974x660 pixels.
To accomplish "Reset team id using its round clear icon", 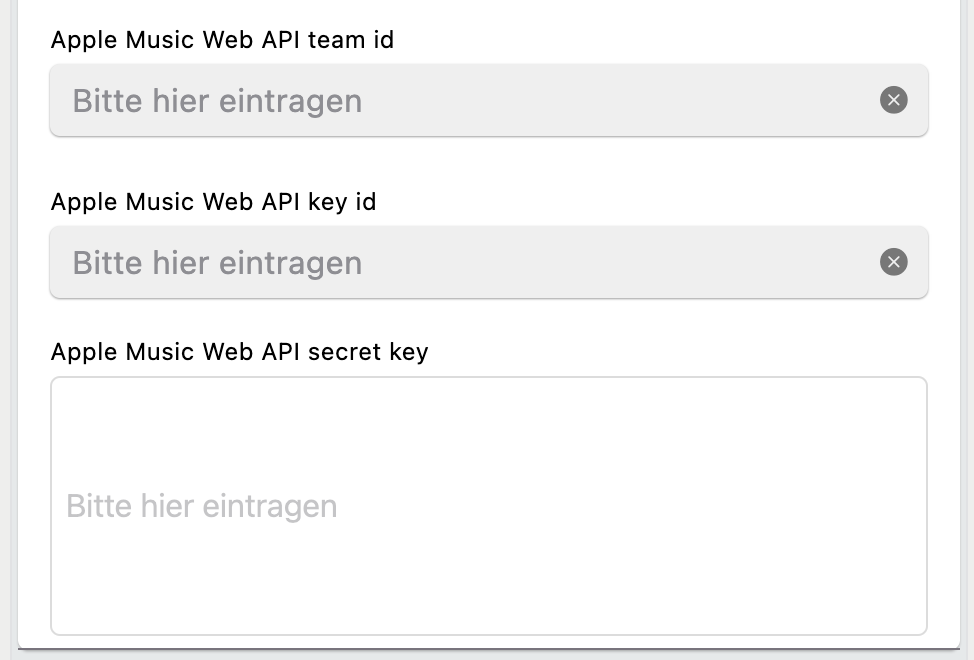I will point(893,100).
